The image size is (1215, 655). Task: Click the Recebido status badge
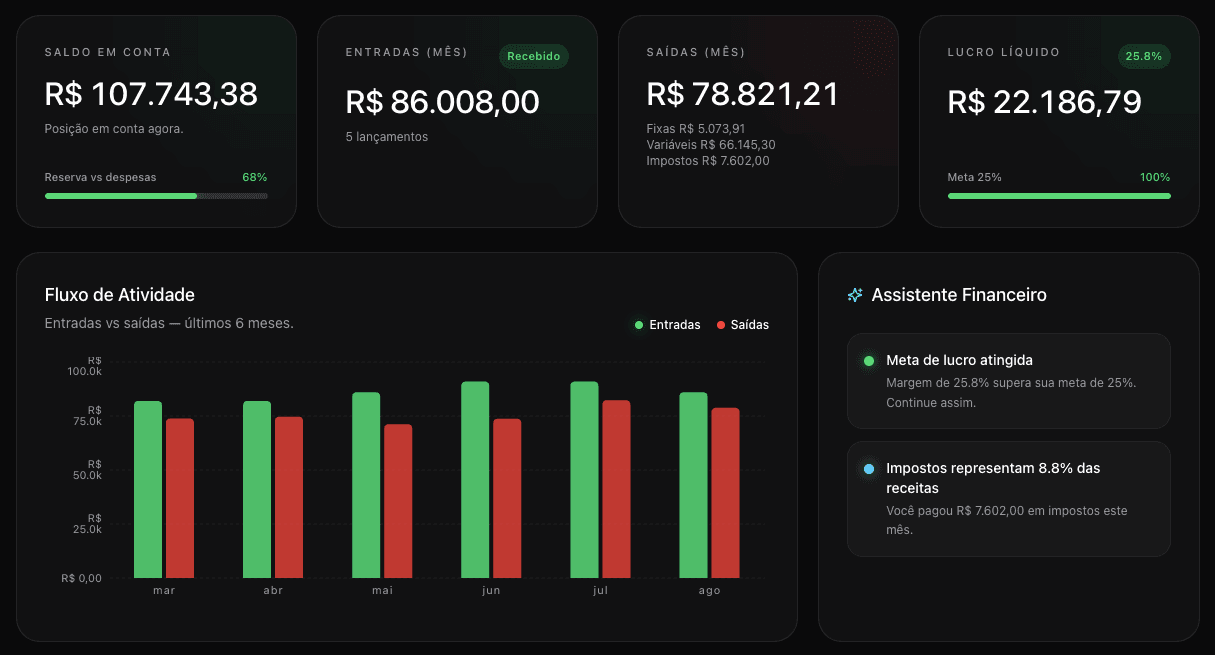(534, 56)
